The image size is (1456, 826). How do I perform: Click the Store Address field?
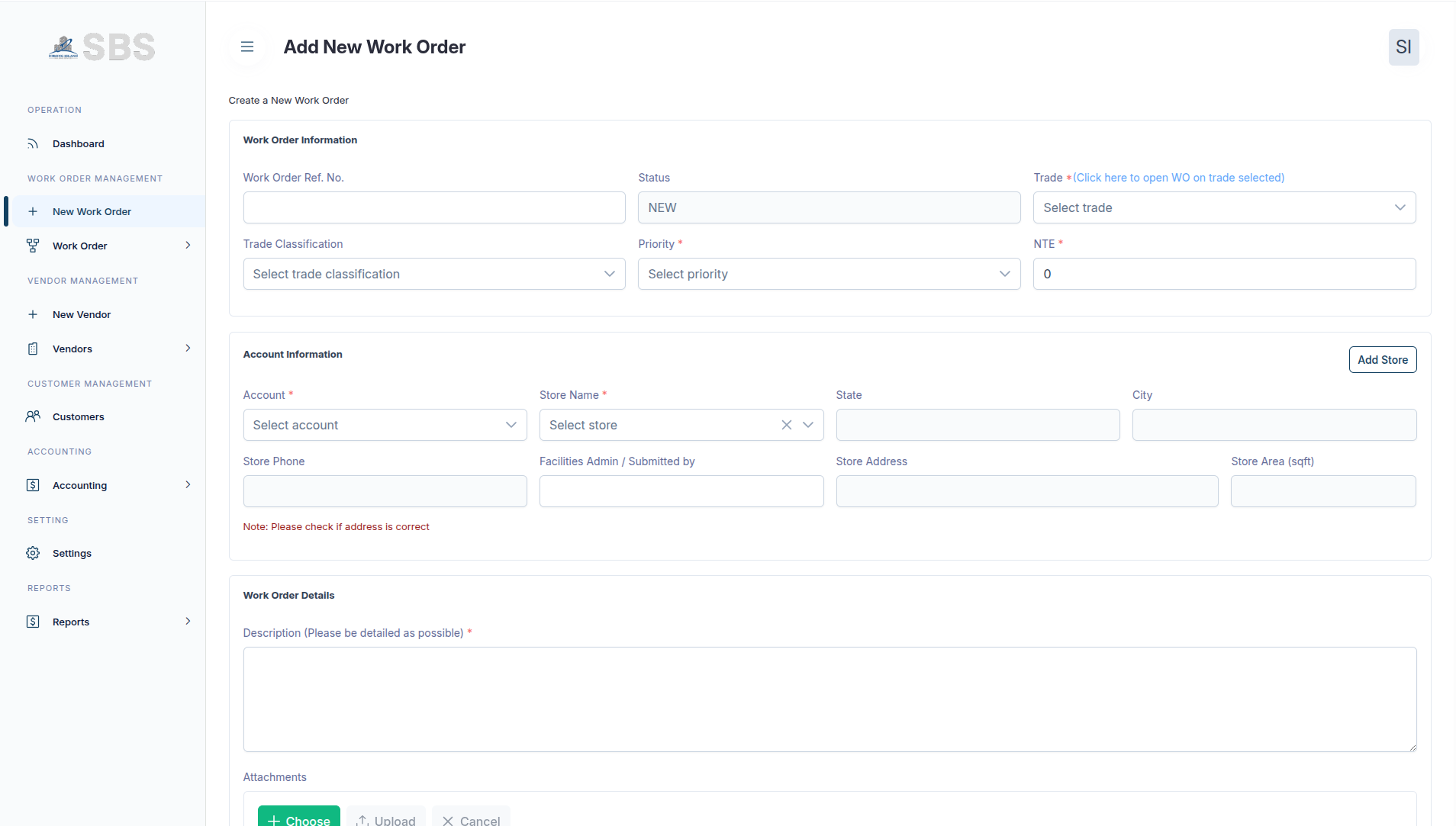pos(1027,491)
